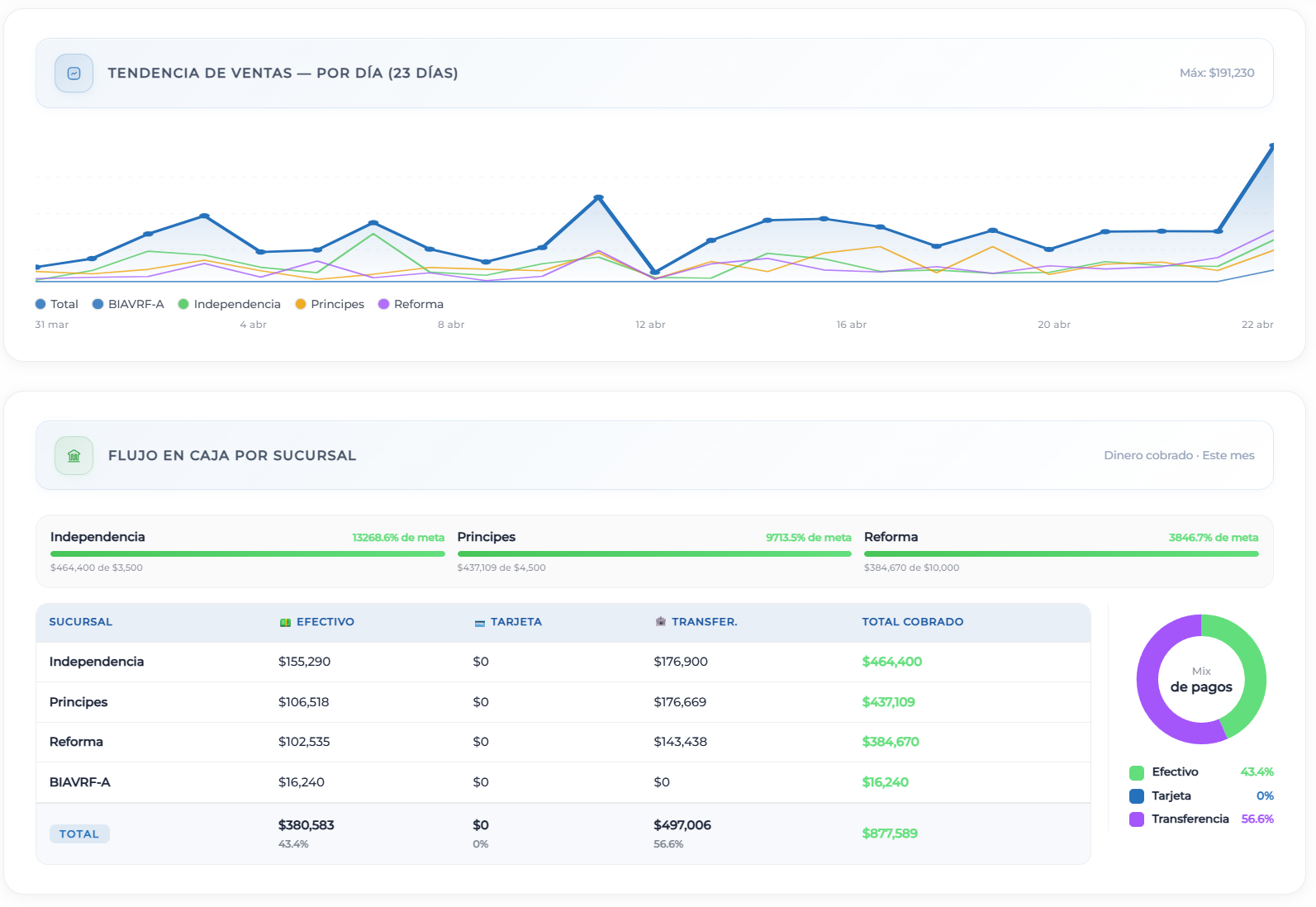Click the Efectivo '43.4%' value in donut legend
1316x907 pixels.
coord(1257,772)
